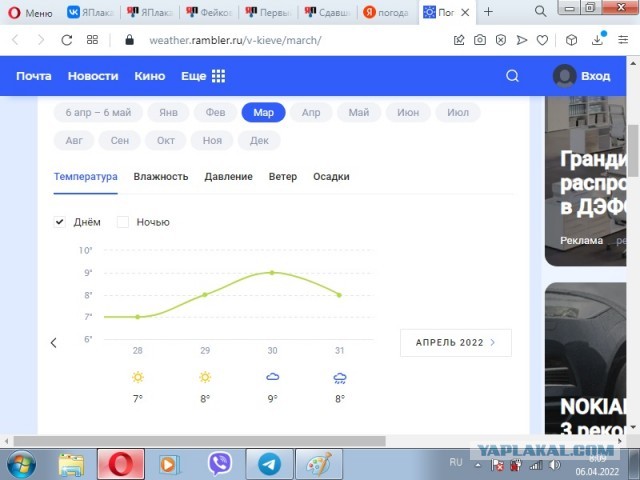The width and height of the screenshot is (640, 480).
Task: Select the Июн month chip
Action: tap(408, 112)
